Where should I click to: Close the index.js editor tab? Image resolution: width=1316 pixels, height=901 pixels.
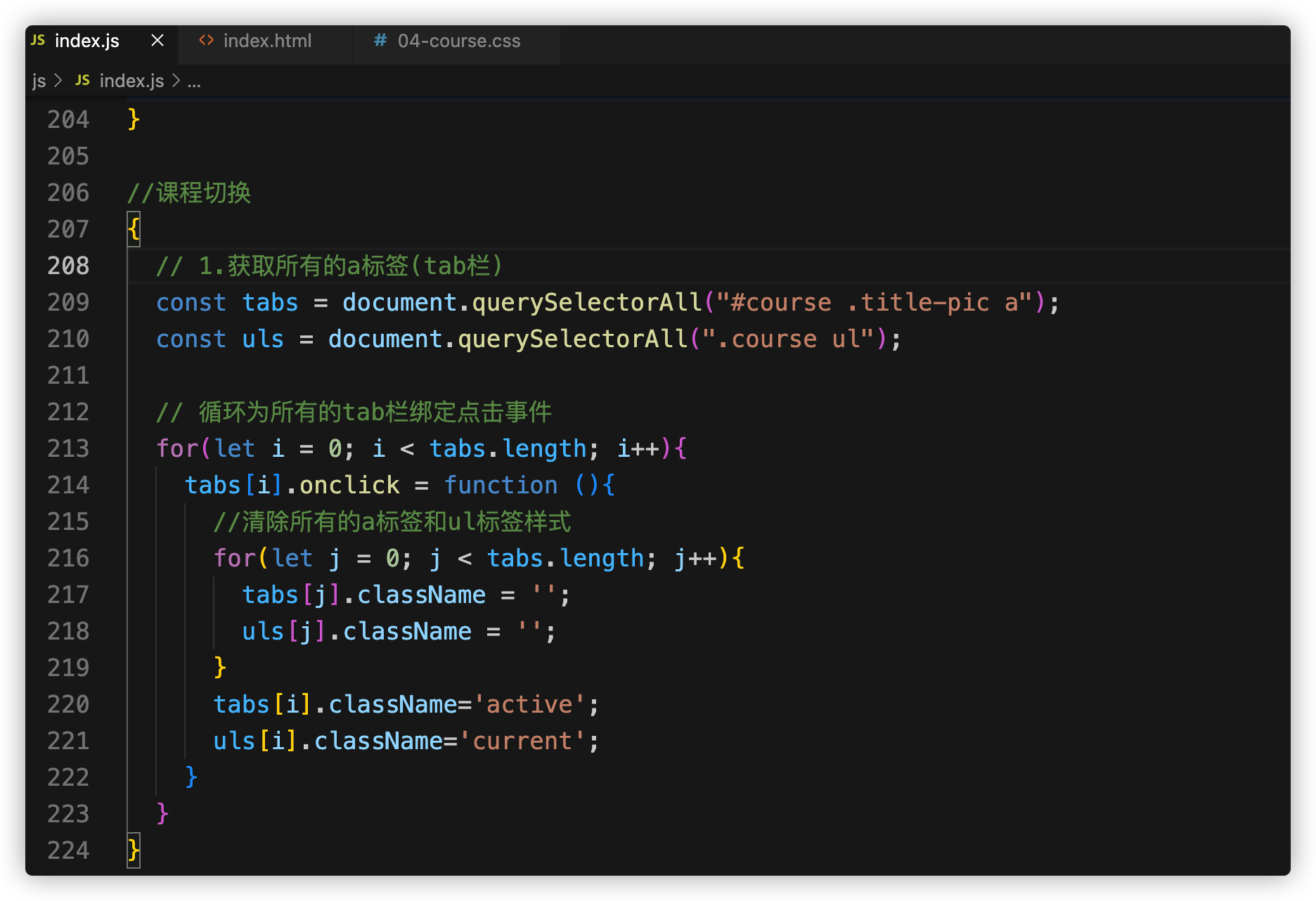click(x=157, y=41)
